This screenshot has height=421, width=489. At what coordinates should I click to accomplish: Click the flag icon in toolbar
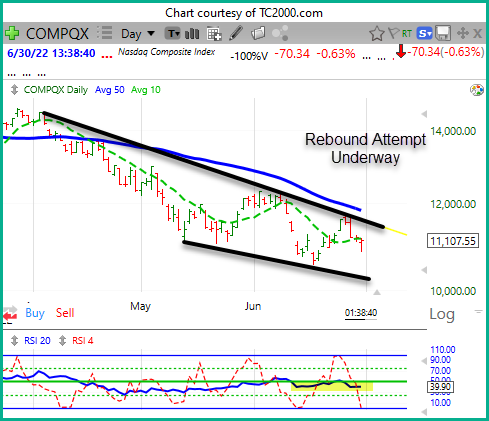click(393, 33)
